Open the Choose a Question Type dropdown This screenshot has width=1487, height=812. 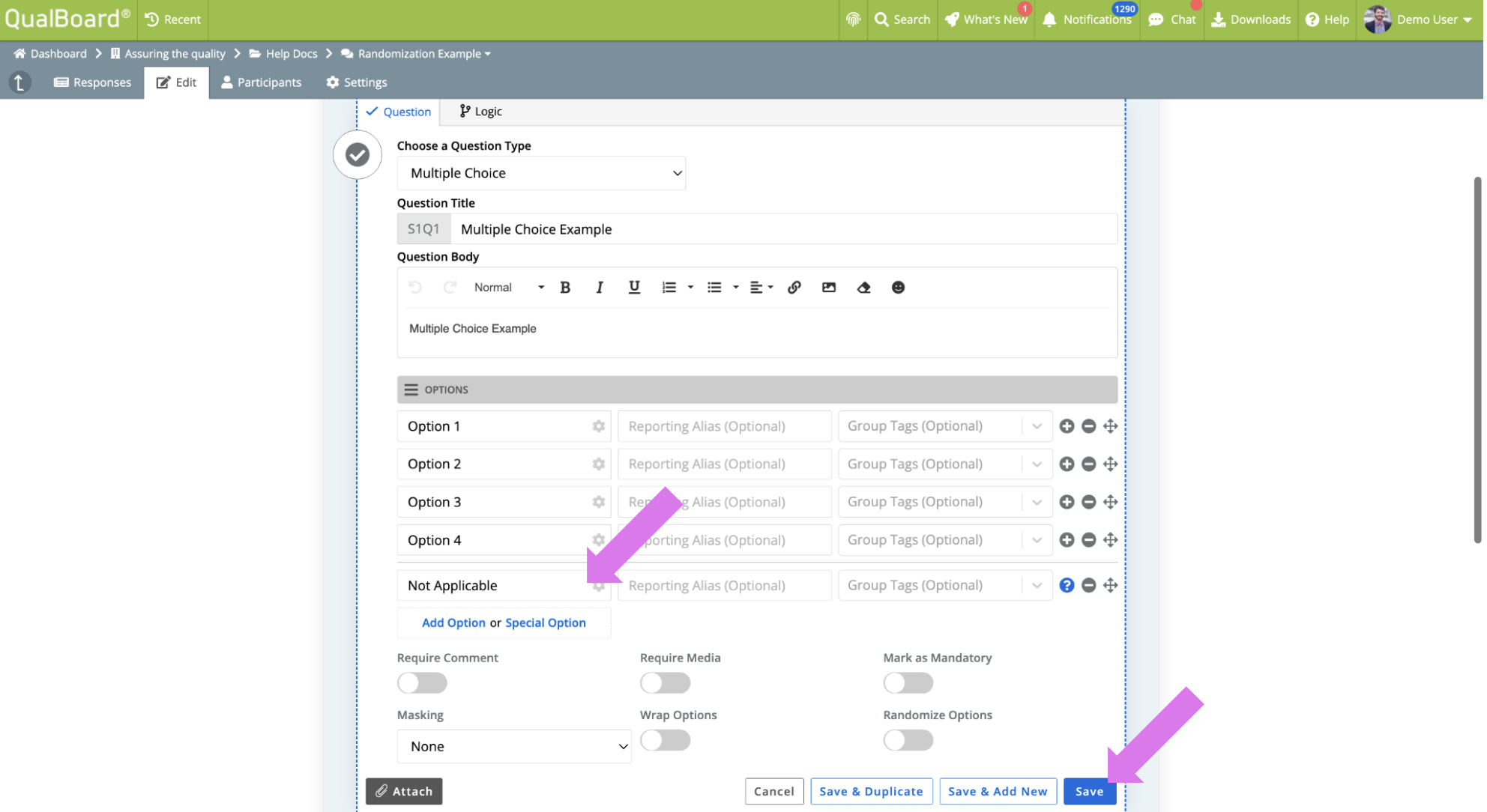tap(542, 174)
